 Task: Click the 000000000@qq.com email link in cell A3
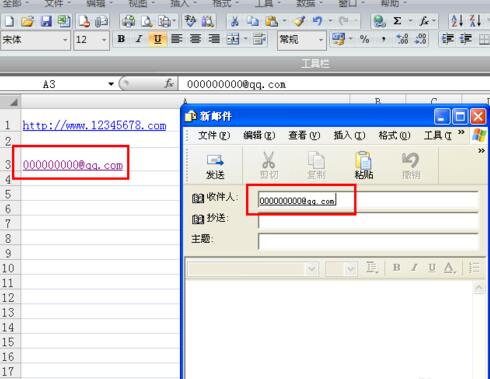click(73, 165)
